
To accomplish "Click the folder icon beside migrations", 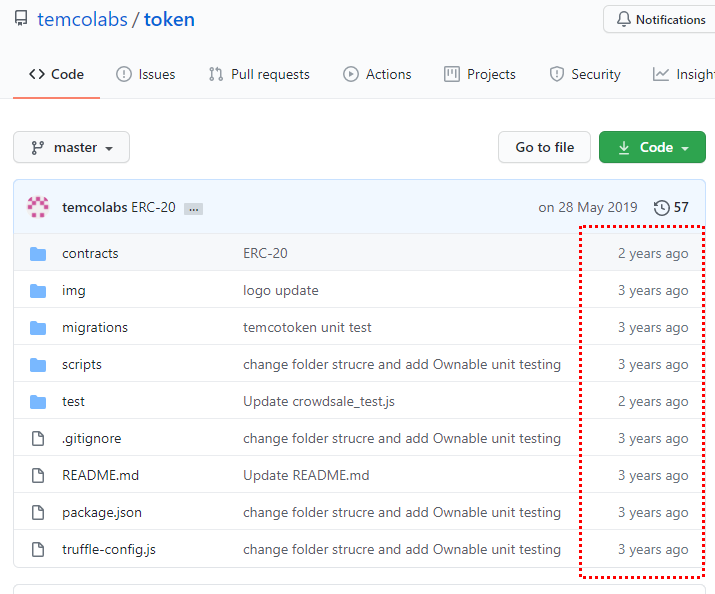I will pyautogui.click(x=38, y=327).
